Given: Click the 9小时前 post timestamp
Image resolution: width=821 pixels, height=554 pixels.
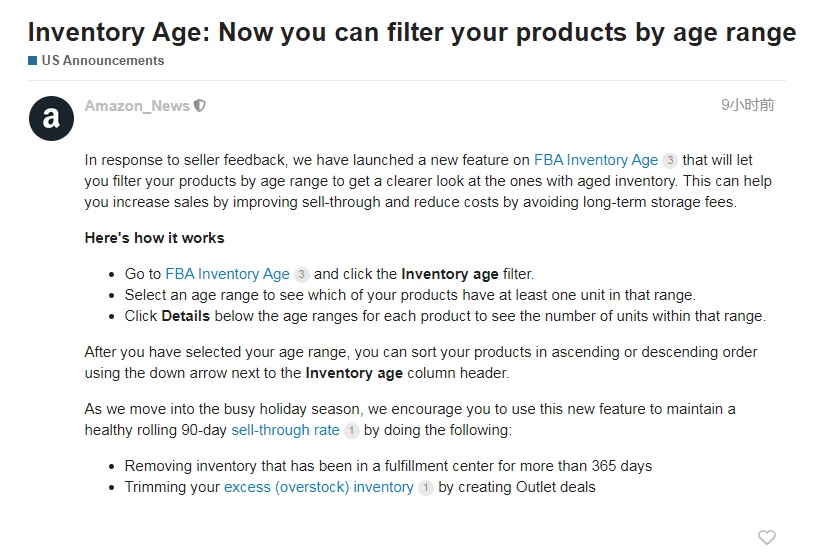Looking at the screenshot, I should [x=747, y=105].
